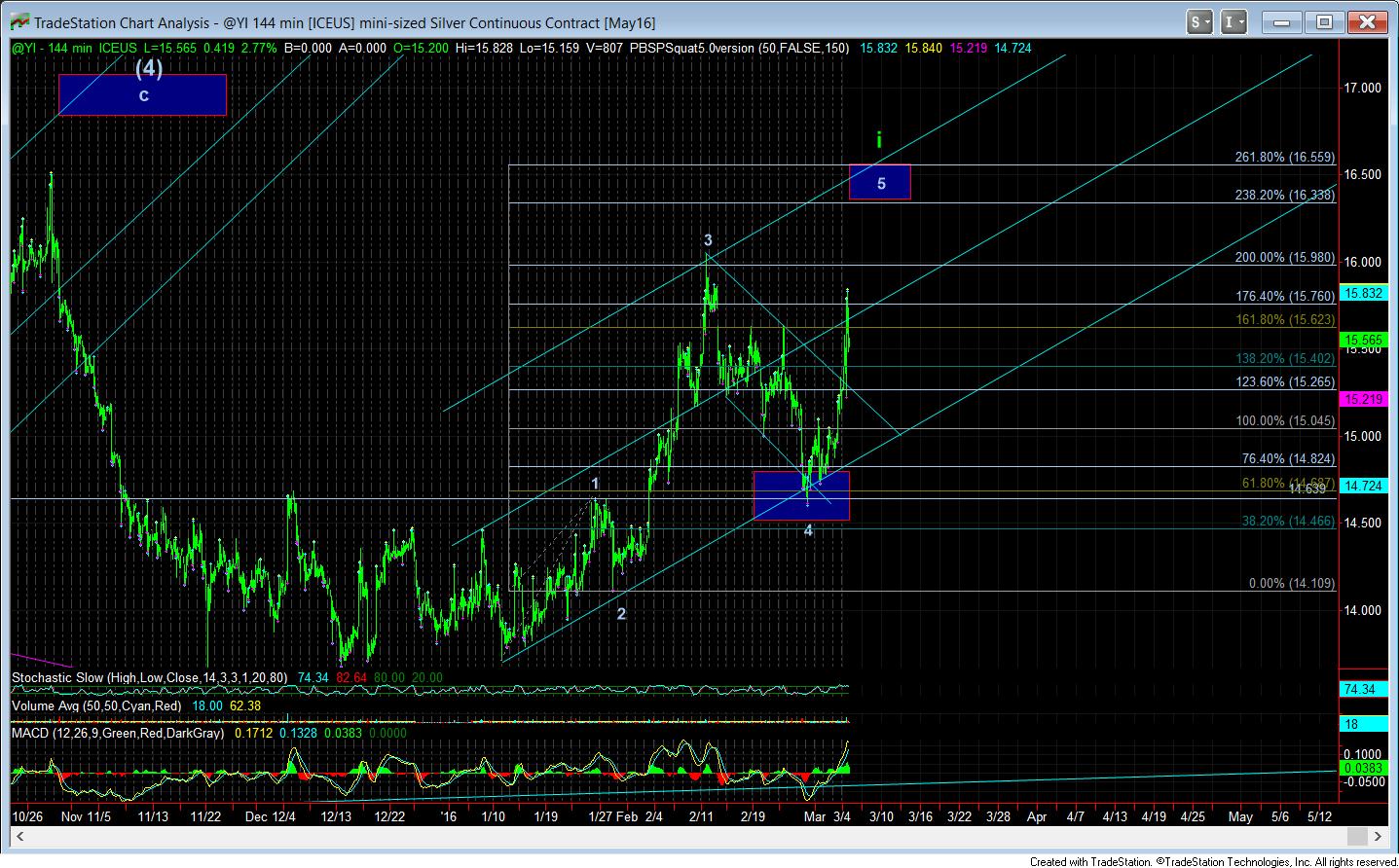
Task: Select the 0.00% (14.109) Fibonacci label
Action: (x=1292, y=583)
